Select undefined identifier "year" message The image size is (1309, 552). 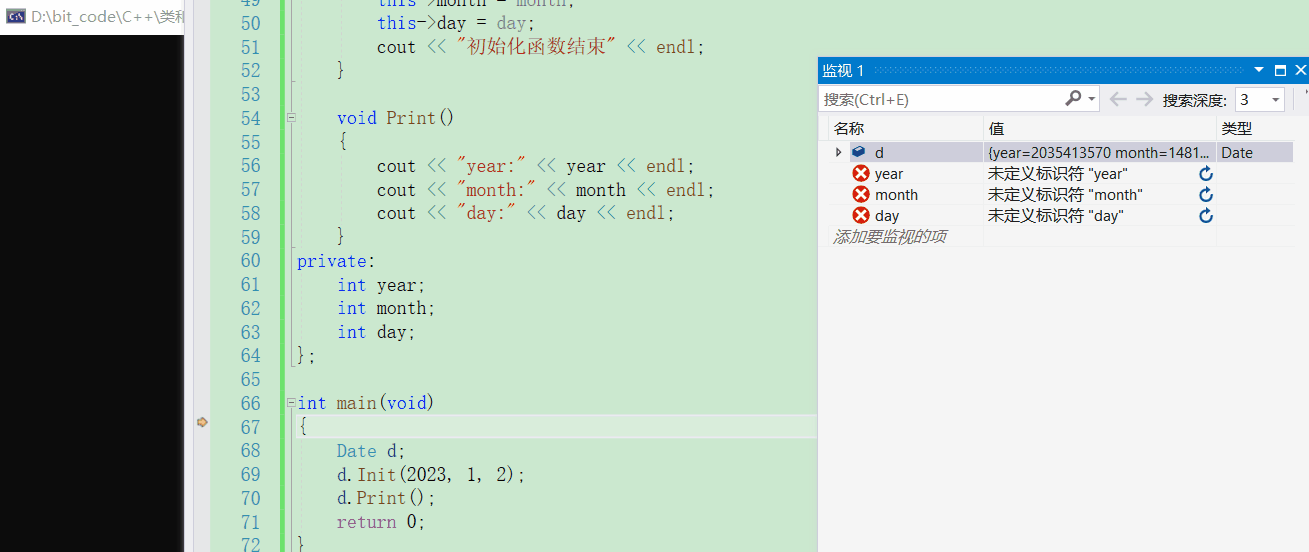1057,174
